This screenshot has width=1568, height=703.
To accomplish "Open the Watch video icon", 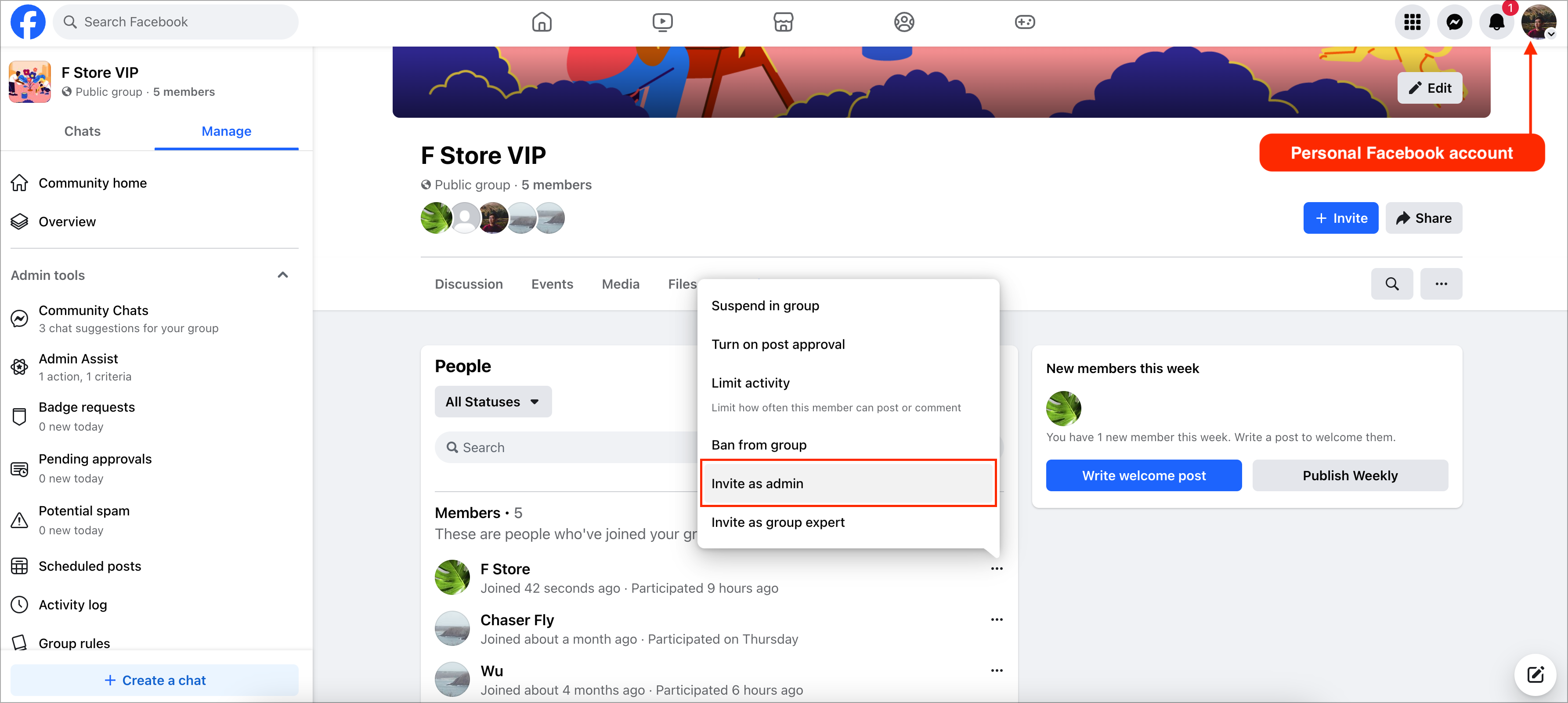I will [x=662, y=22].
